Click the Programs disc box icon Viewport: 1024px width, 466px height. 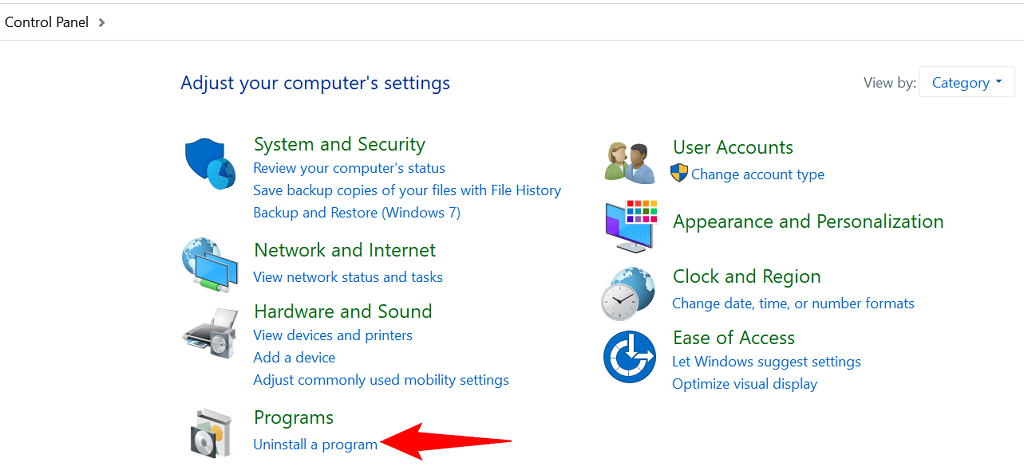coord(210,433)
